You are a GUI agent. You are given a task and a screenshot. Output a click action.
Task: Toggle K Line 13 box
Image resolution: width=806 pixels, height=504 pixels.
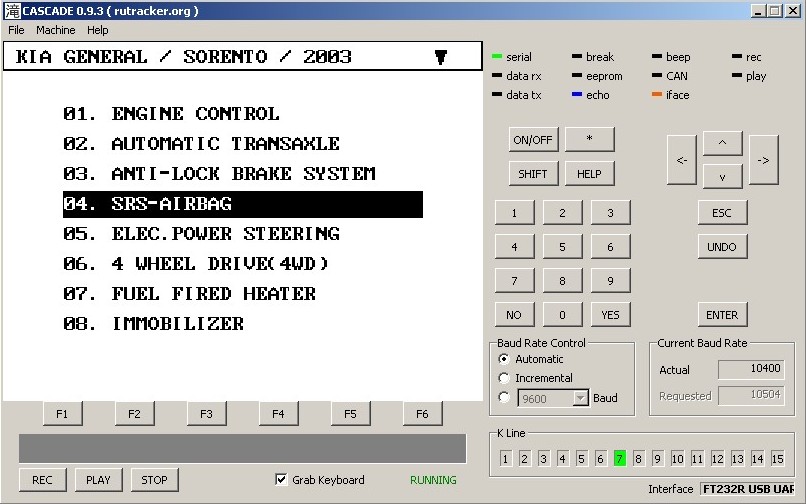pyautogui.click(x=738, y=458)
